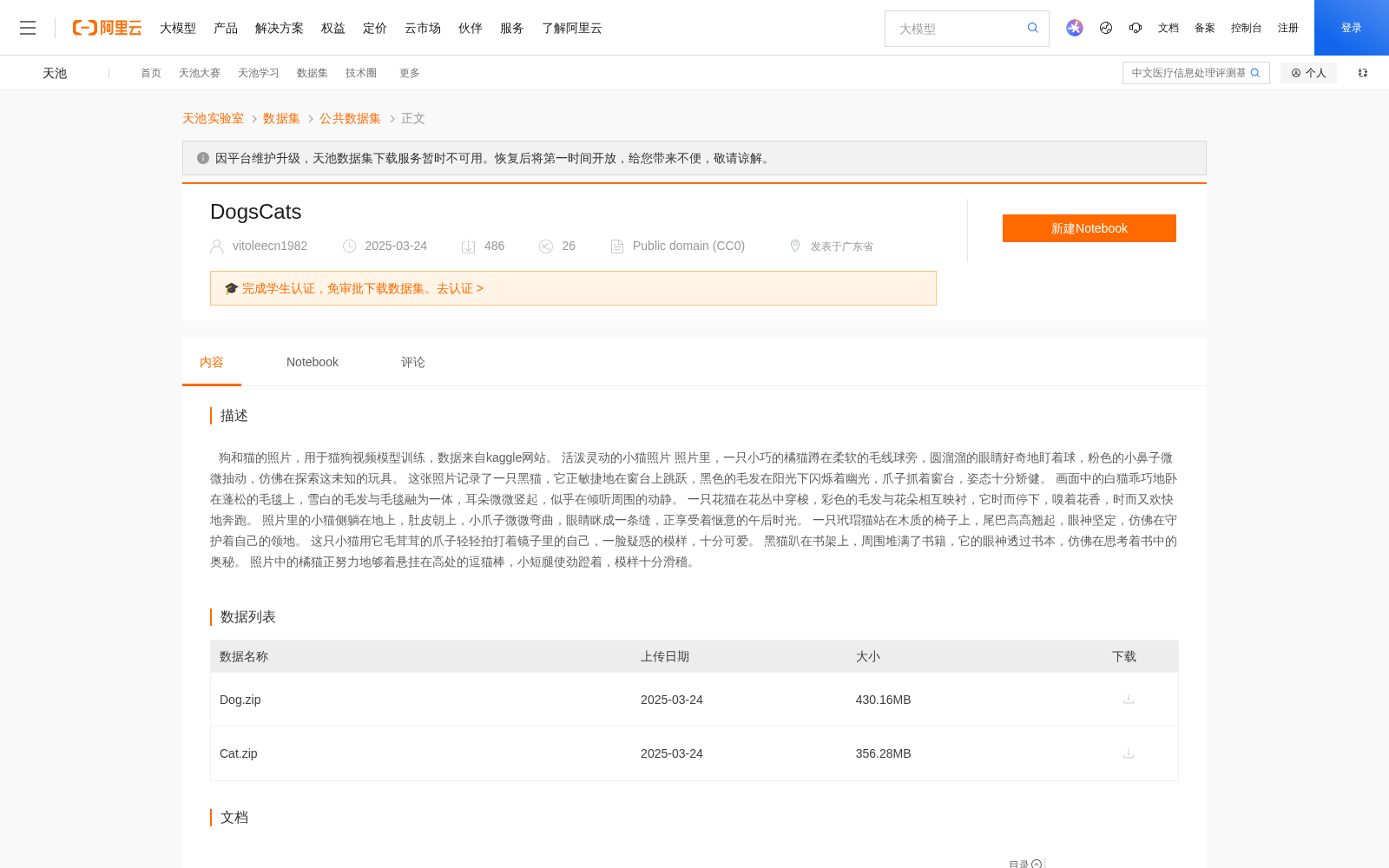Switch to the 内容 tab

coord(212,362)
